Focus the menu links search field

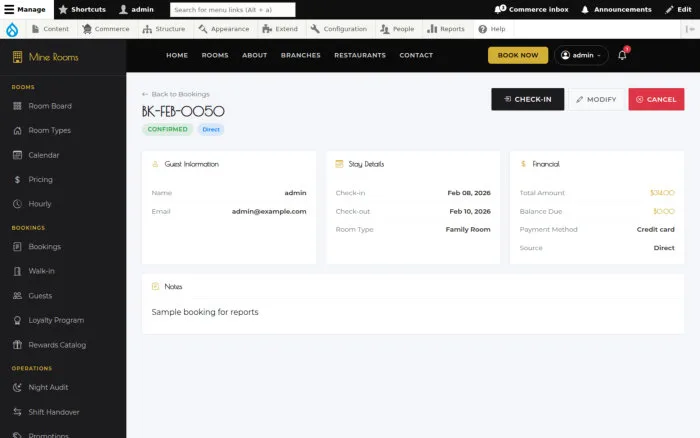[233, 9]
